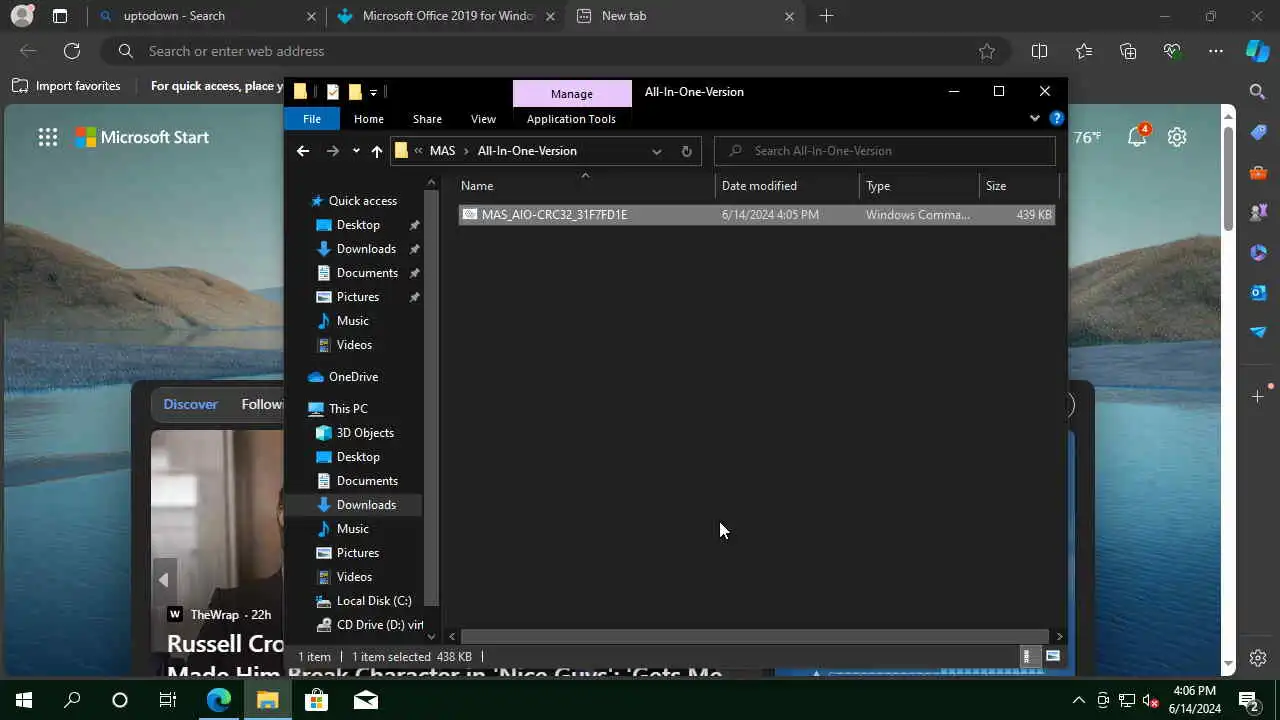
Task: Click MAS in the address breadcrumb
Action: (x=442, y=151)
